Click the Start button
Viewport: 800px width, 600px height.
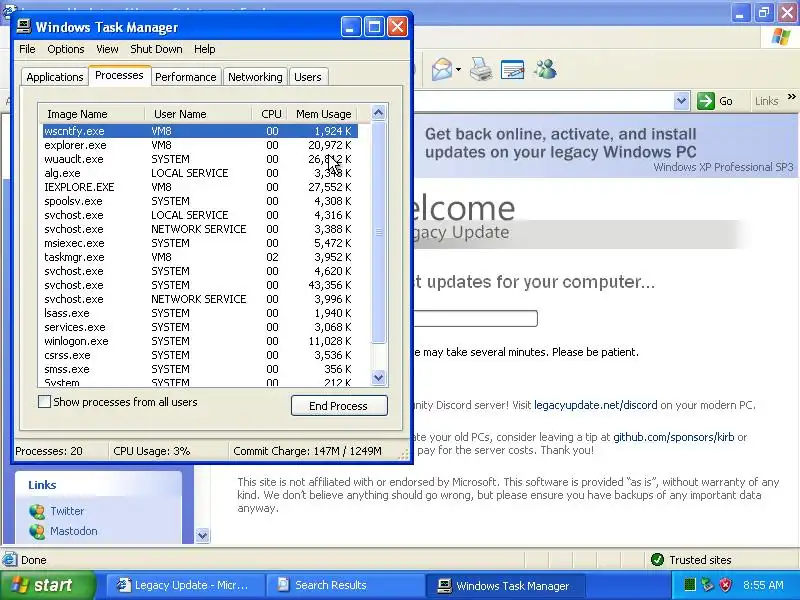(x=47, y=585)
